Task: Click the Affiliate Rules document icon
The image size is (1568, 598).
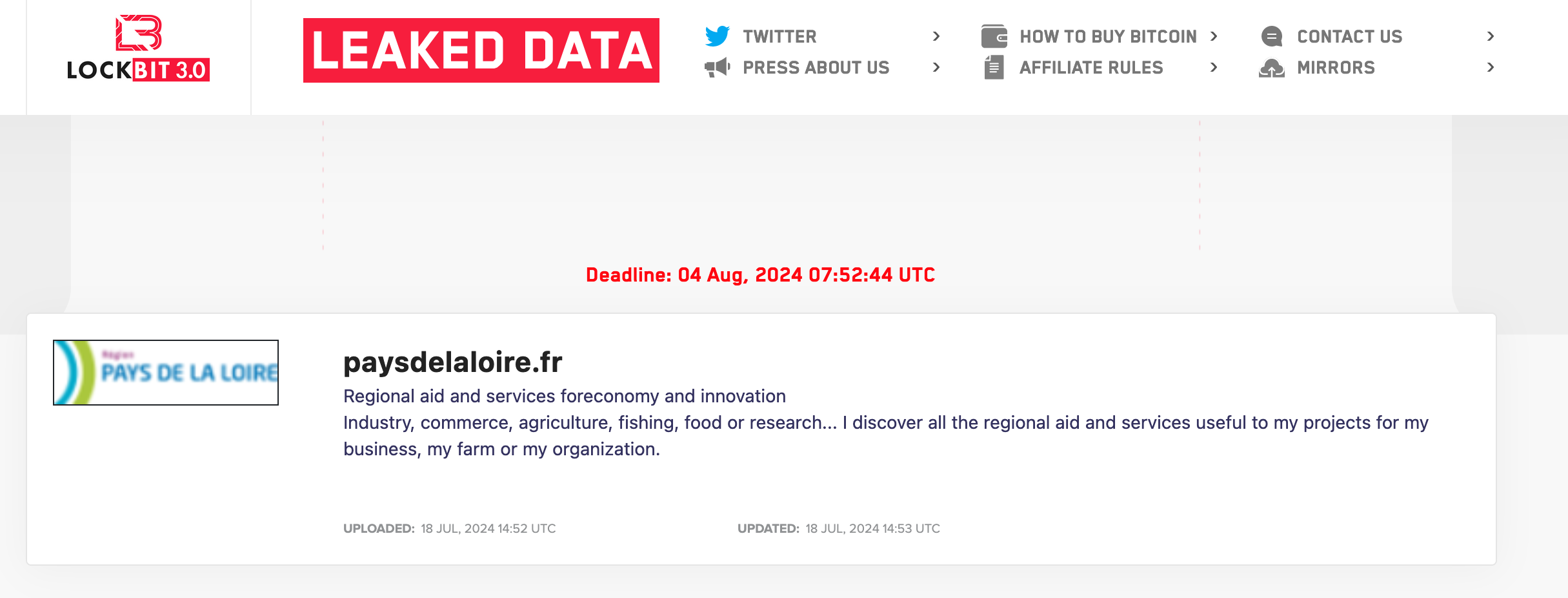Action: pos(994,67)
